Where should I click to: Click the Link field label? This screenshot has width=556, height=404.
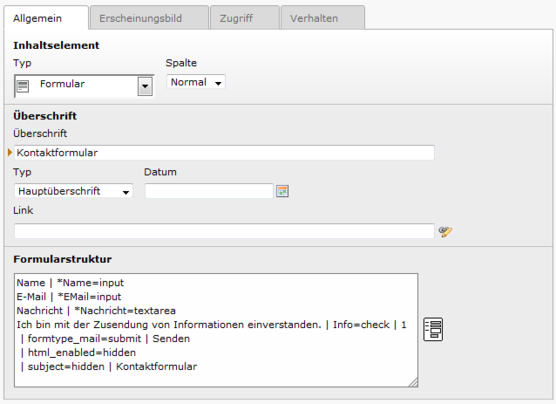(x=23, y=210)
